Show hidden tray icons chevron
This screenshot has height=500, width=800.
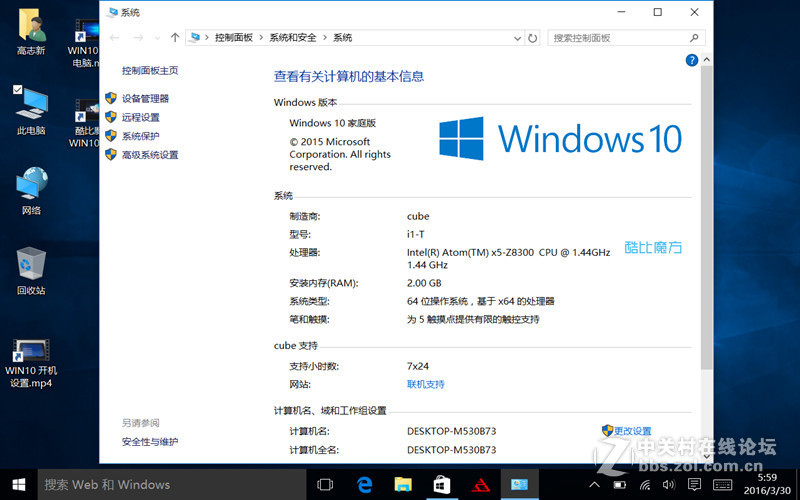click(x=594, y=485)
